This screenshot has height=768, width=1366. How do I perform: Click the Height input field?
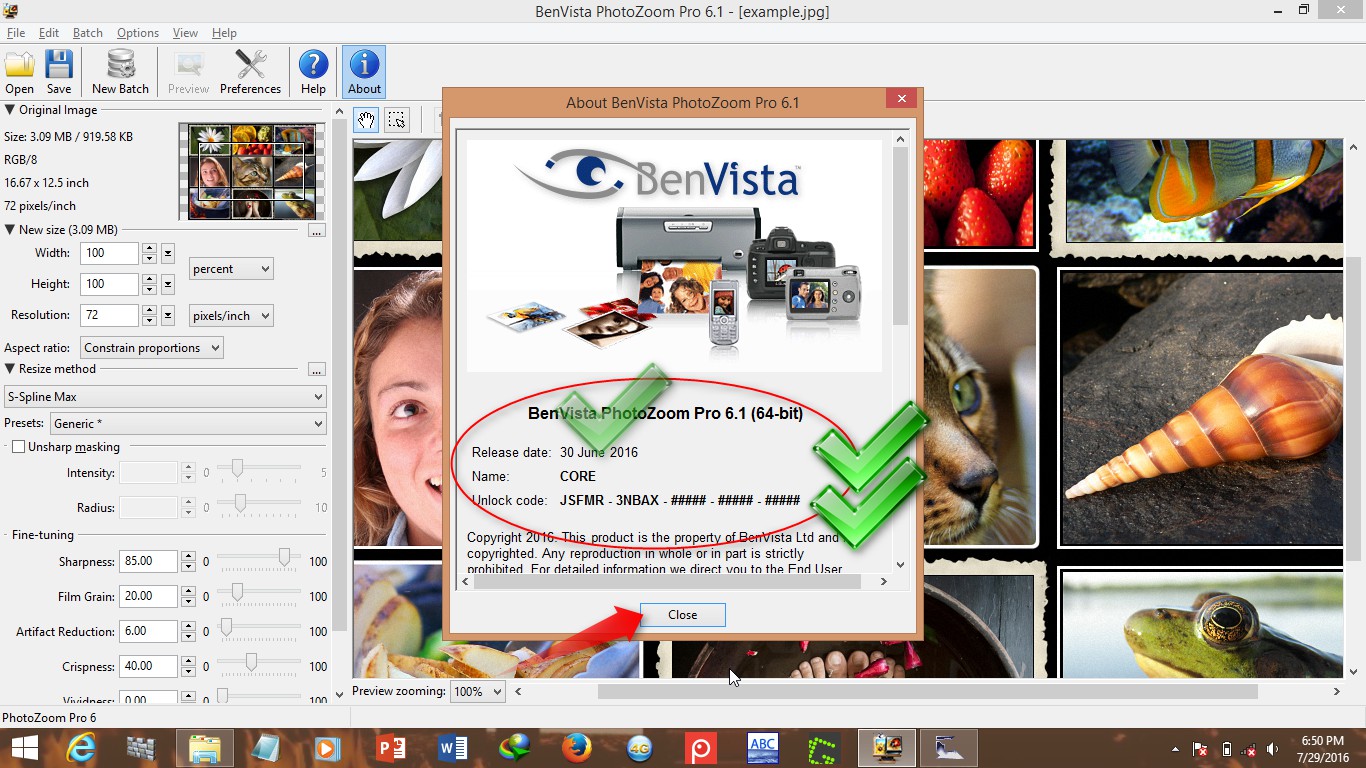(109, 284)
